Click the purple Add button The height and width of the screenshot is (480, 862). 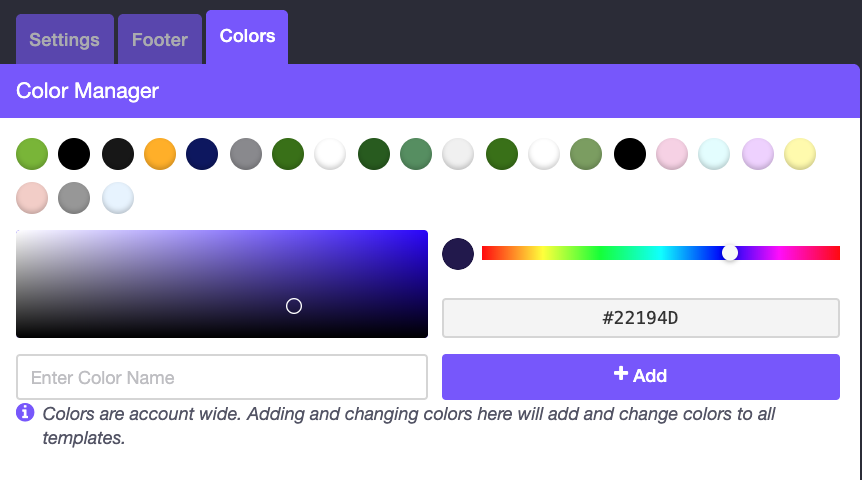(640, 376)
